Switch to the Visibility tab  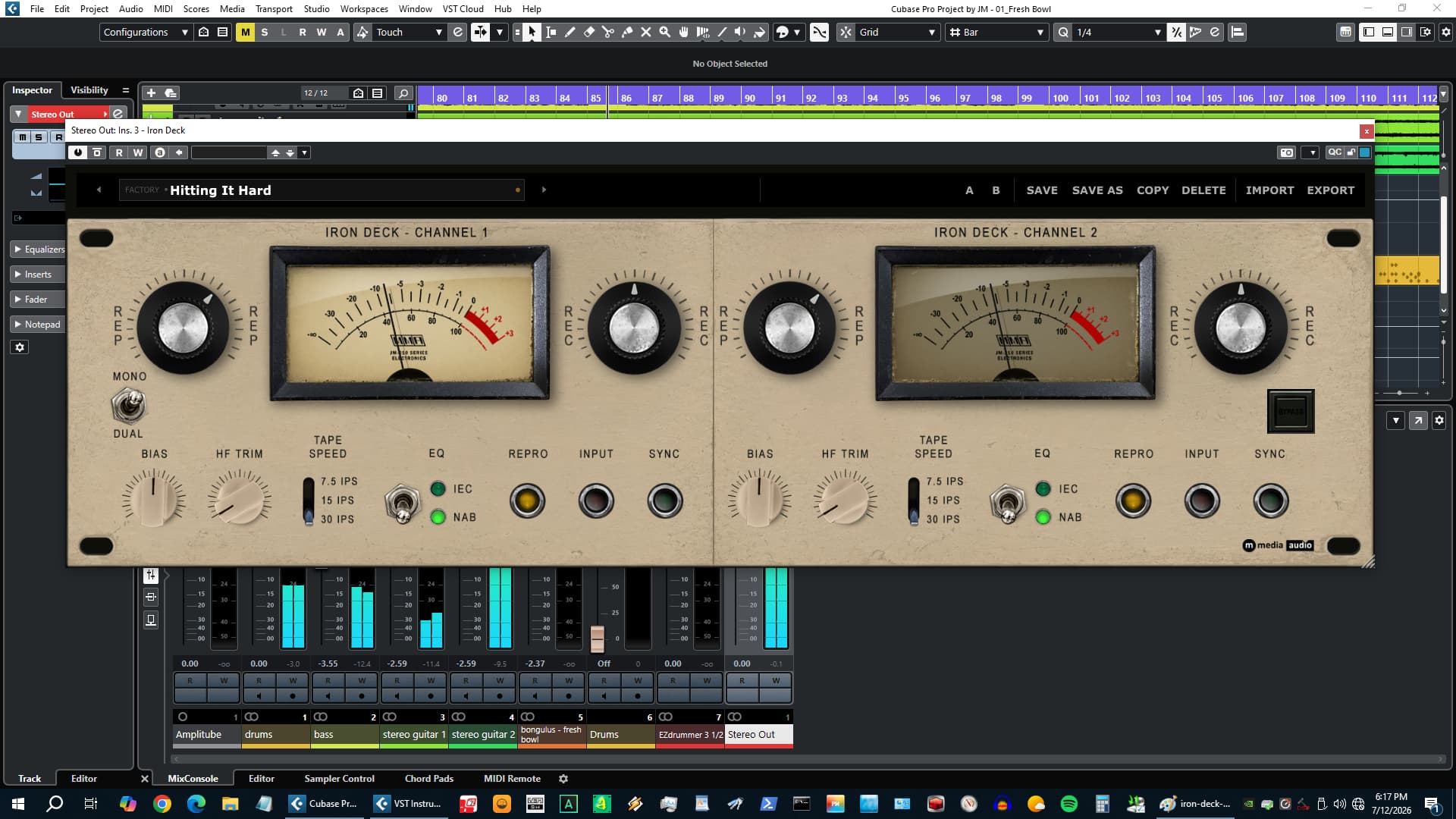pos(89,90)
